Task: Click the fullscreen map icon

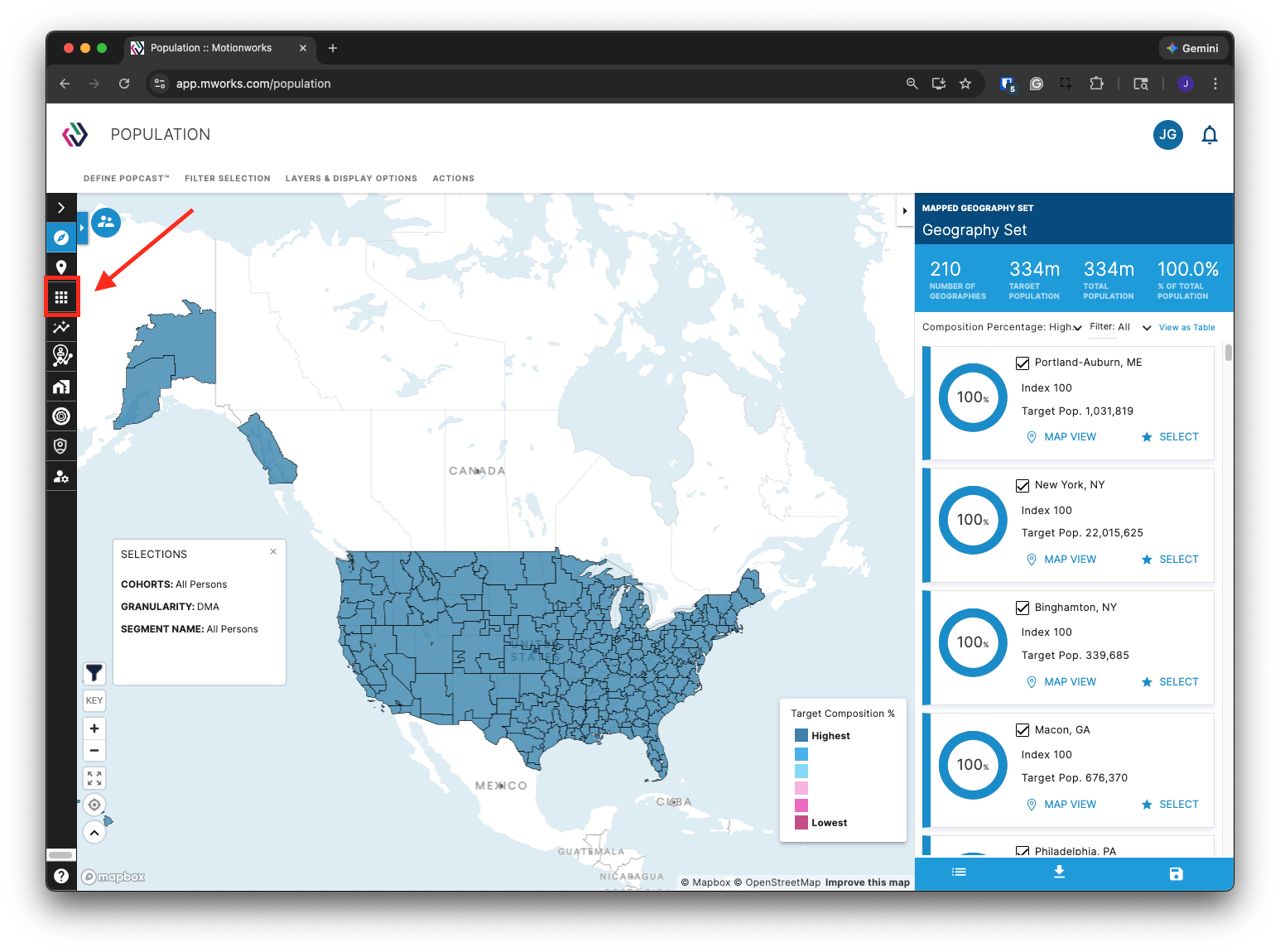Action: (94, 778)
